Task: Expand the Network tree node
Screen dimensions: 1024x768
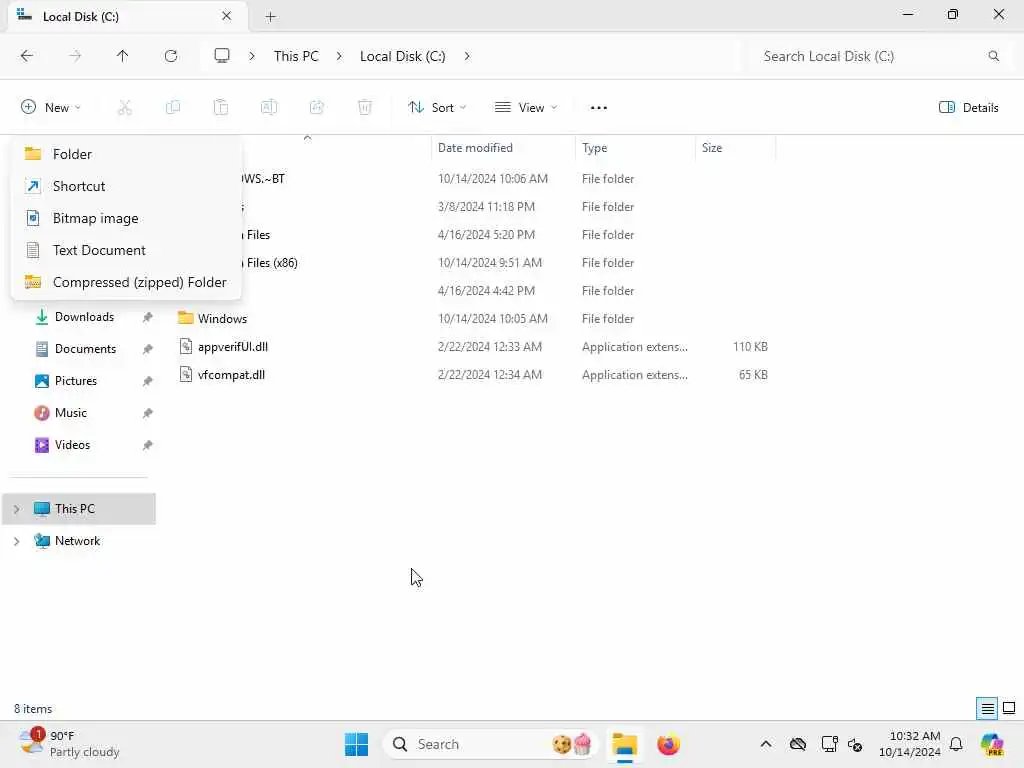Action: [x=16, y=541]
